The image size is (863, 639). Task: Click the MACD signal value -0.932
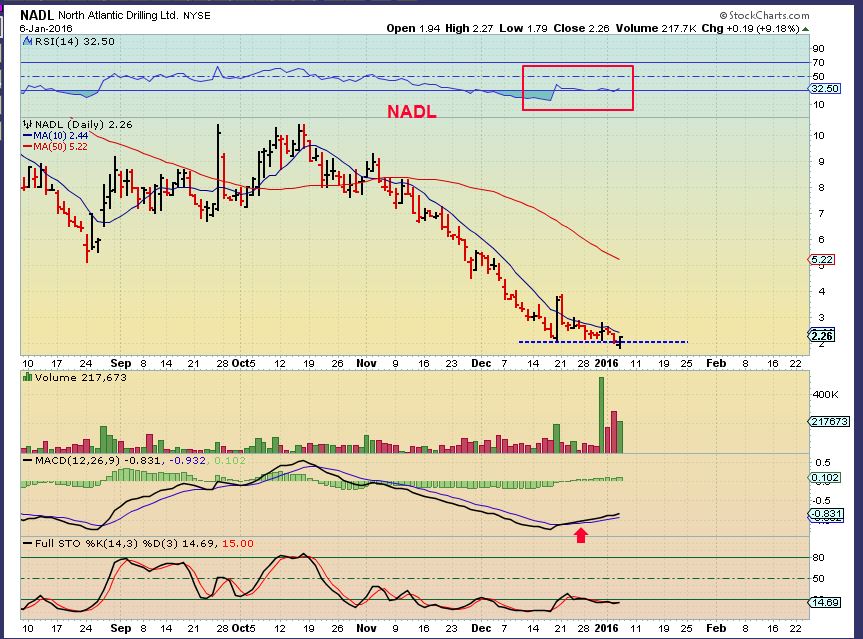point(187,461)
